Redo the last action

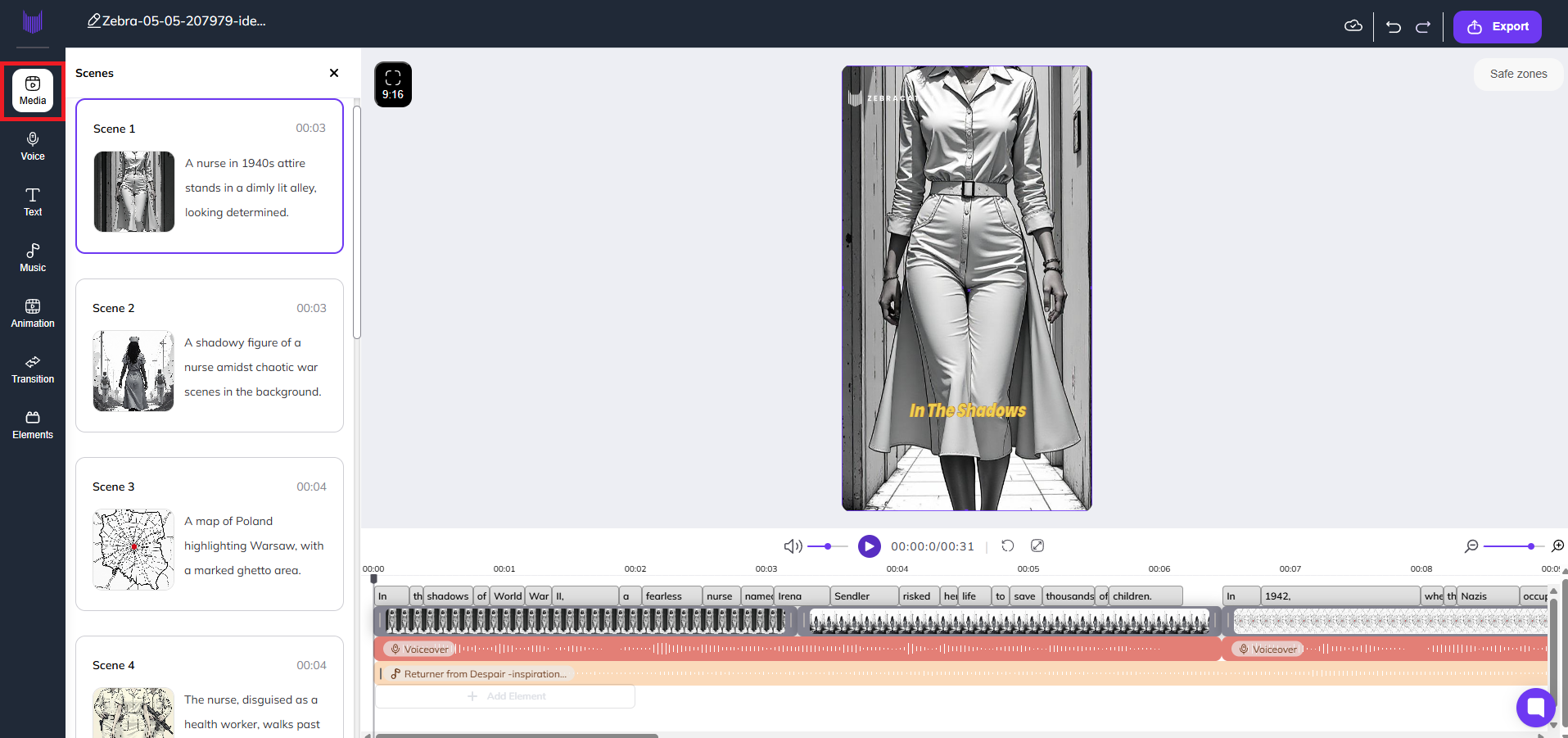(x=1423, y=27)
